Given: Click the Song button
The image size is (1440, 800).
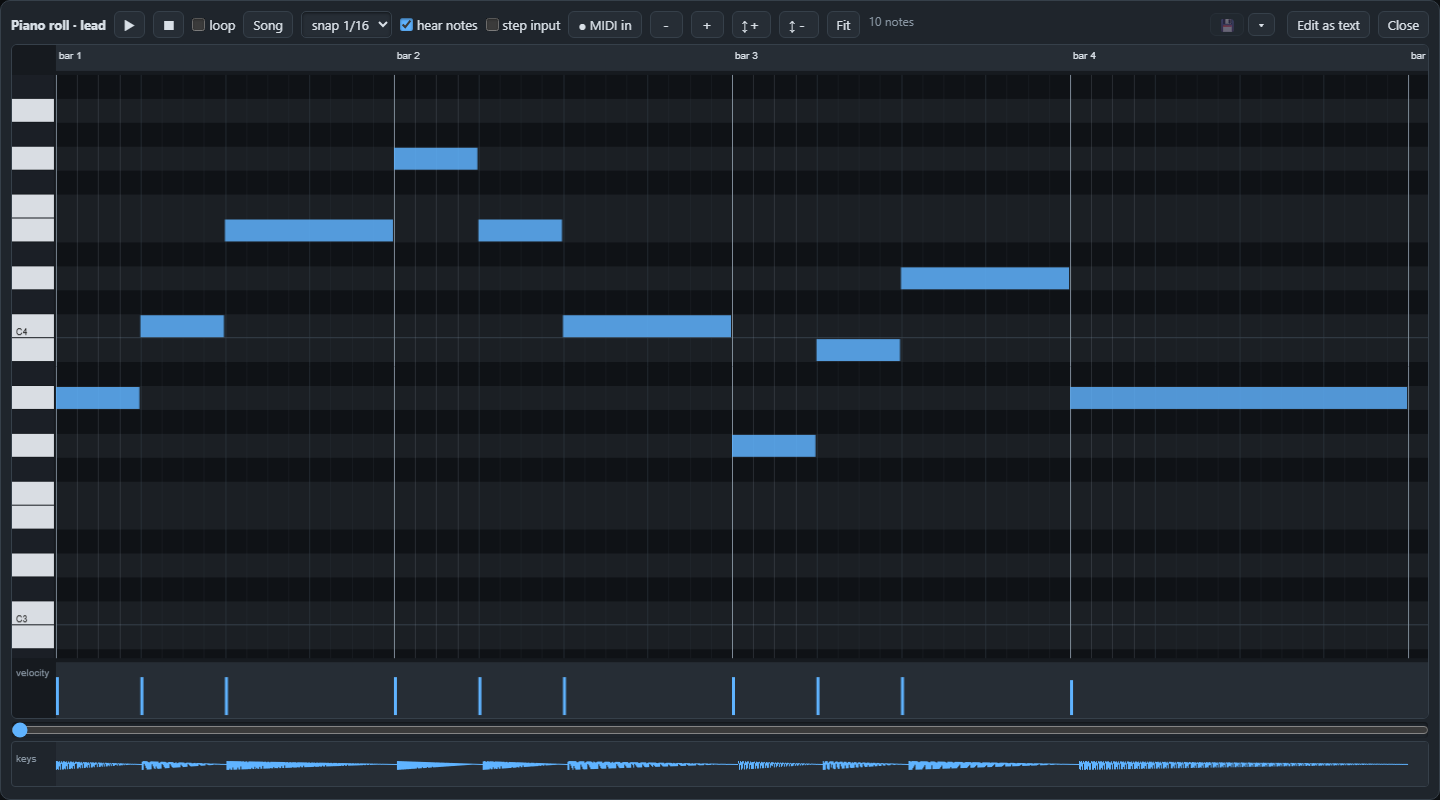Looking at the screenshot, I should (x=268, y=25).
